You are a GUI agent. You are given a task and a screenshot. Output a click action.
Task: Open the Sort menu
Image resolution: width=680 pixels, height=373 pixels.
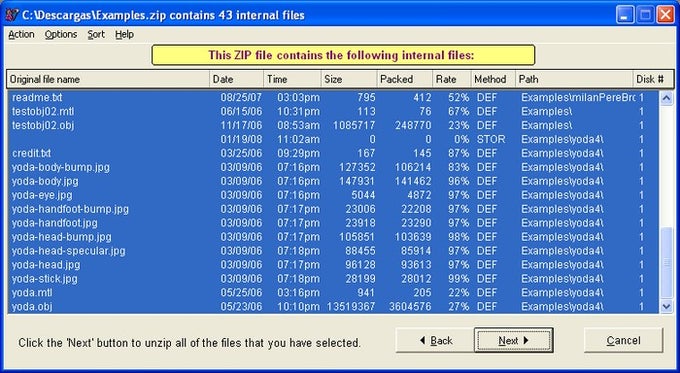[96, 34]
